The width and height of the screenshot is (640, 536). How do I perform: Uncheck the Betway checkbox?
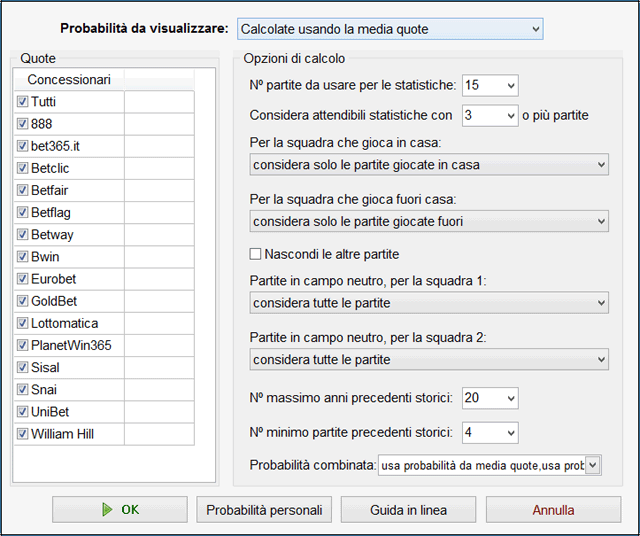pos(22,234)
